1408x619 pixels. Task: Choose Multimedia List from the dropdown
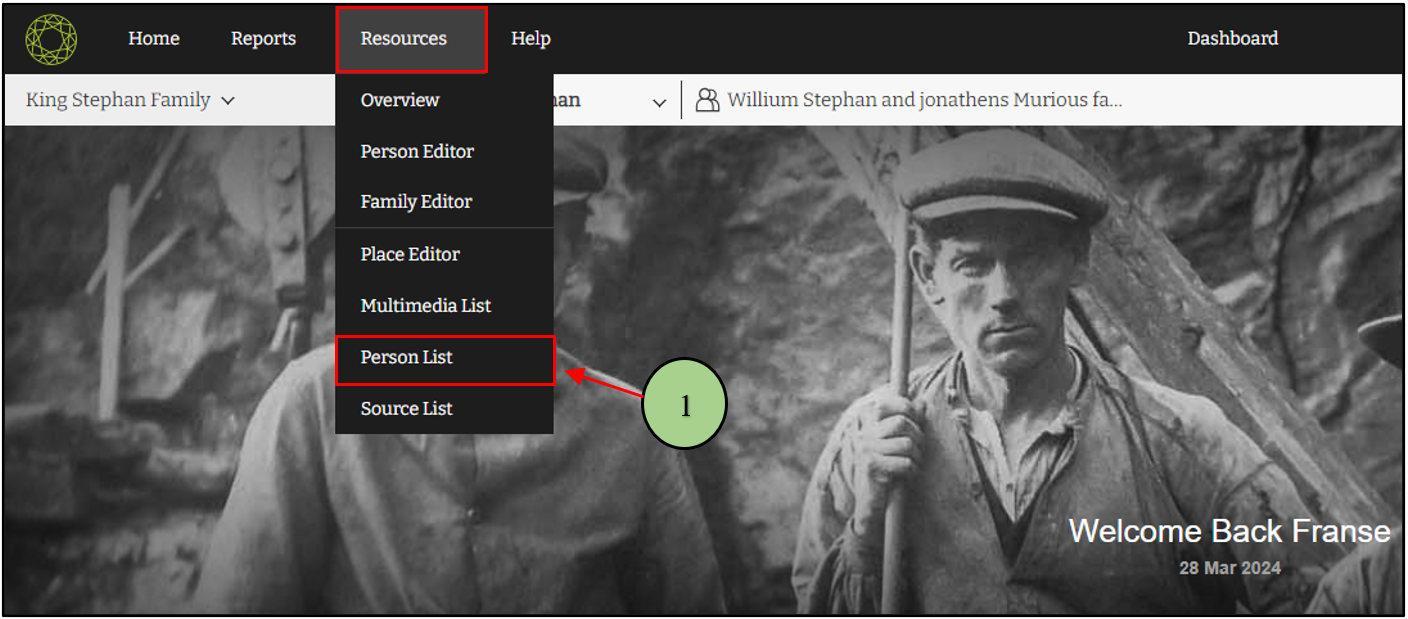click(426, 305)
